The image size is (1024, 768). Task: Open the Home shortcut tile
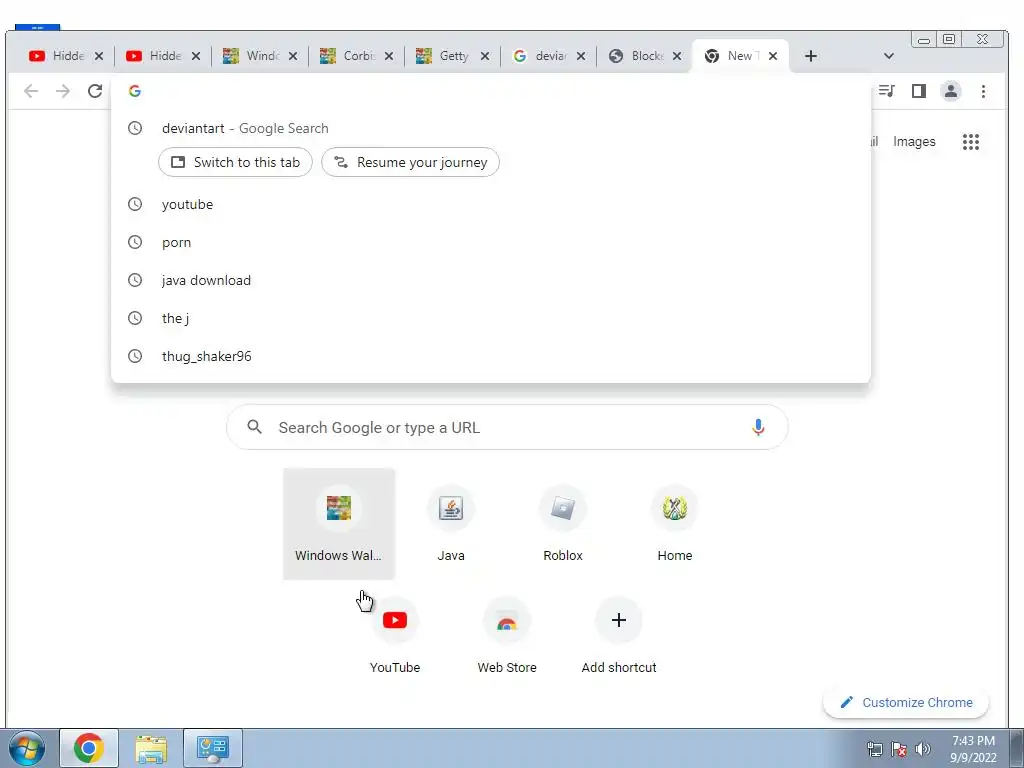[x=675, y=524]
